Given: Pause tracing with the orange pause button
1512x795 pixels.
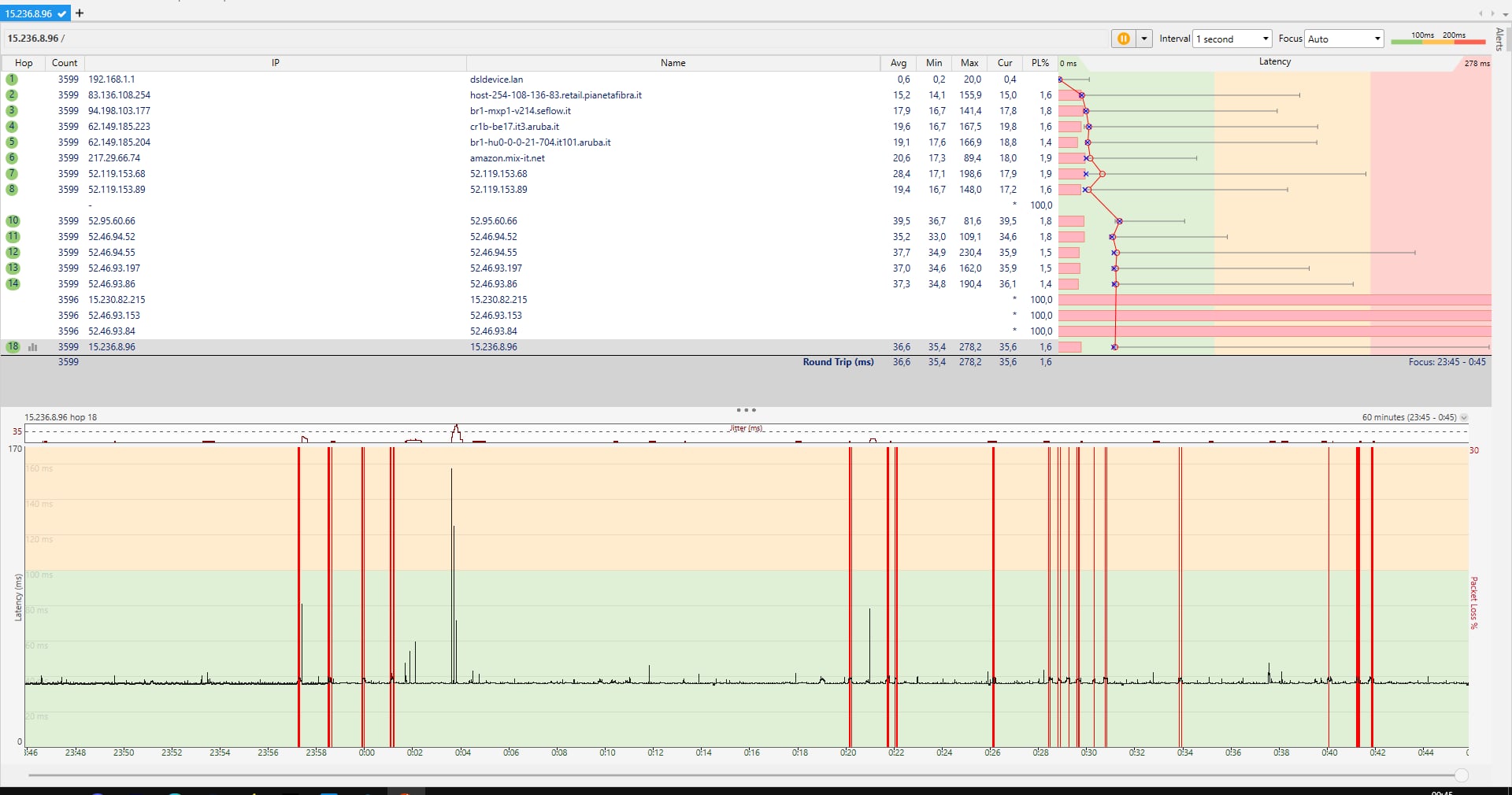Looking at the screenshot, I should [1123, 39].
